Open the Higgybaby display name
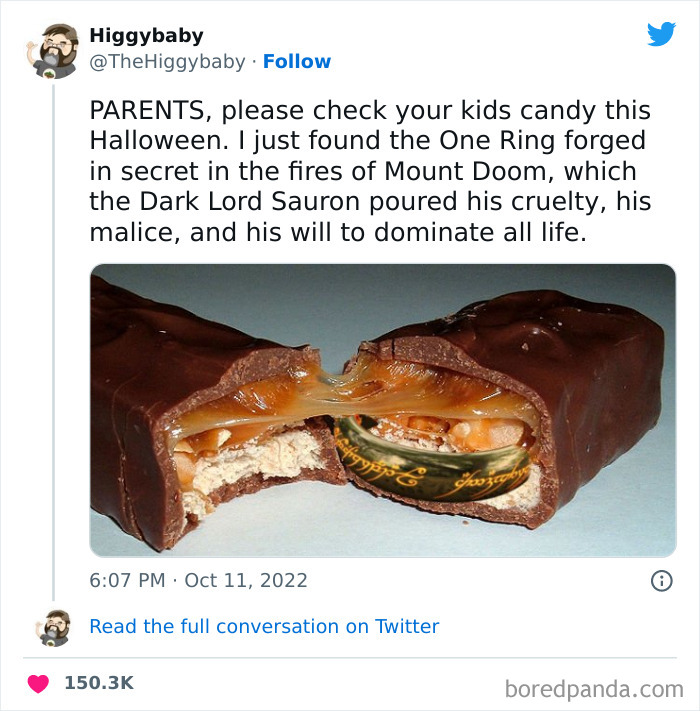The image size is (700, 711). tap(146, 36)
